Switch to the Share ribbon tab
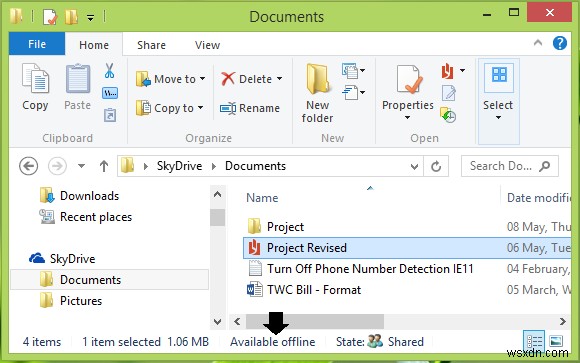Image resolution: width=580 pixels, height=363 pixels. click(151, 45)
